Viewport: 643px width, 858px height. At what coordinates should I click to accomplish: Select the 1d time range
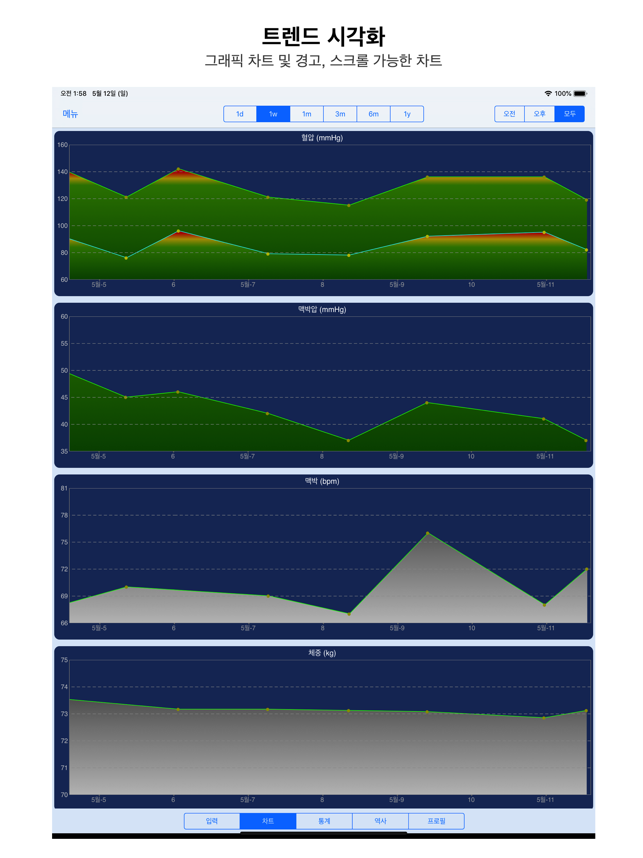(x=240, y=114)
